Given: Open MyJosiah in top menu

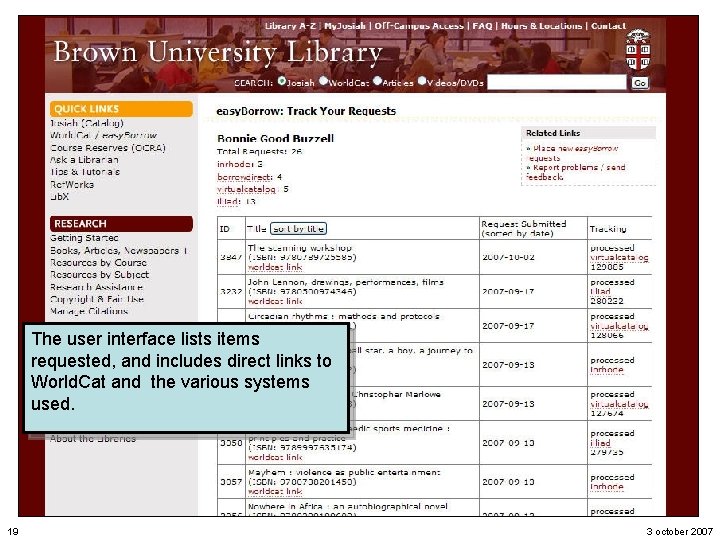Looking at the screenshot, I should coord(345,26).
